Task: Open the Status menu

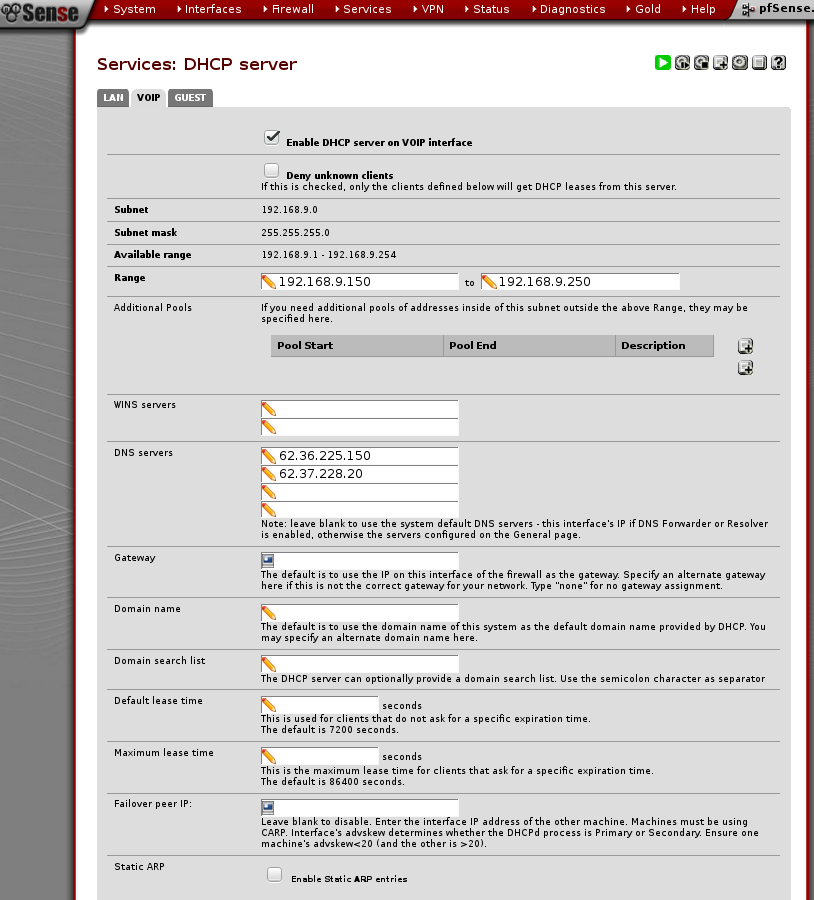Action: [487, 9]
